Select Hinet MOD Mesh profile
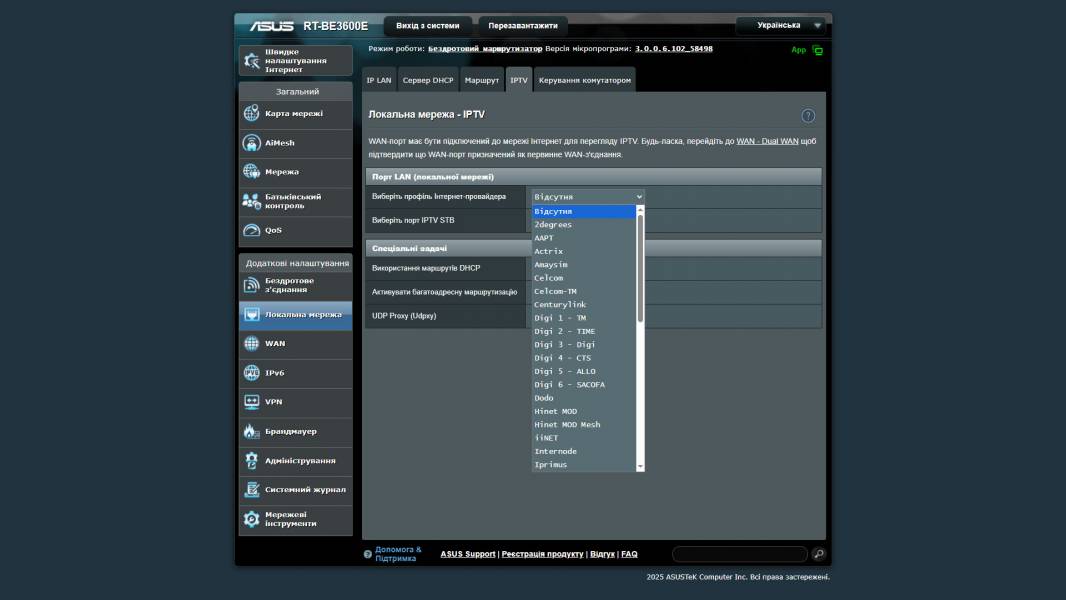Screen dimensions: 1066x600 click(x=584, y=425)
